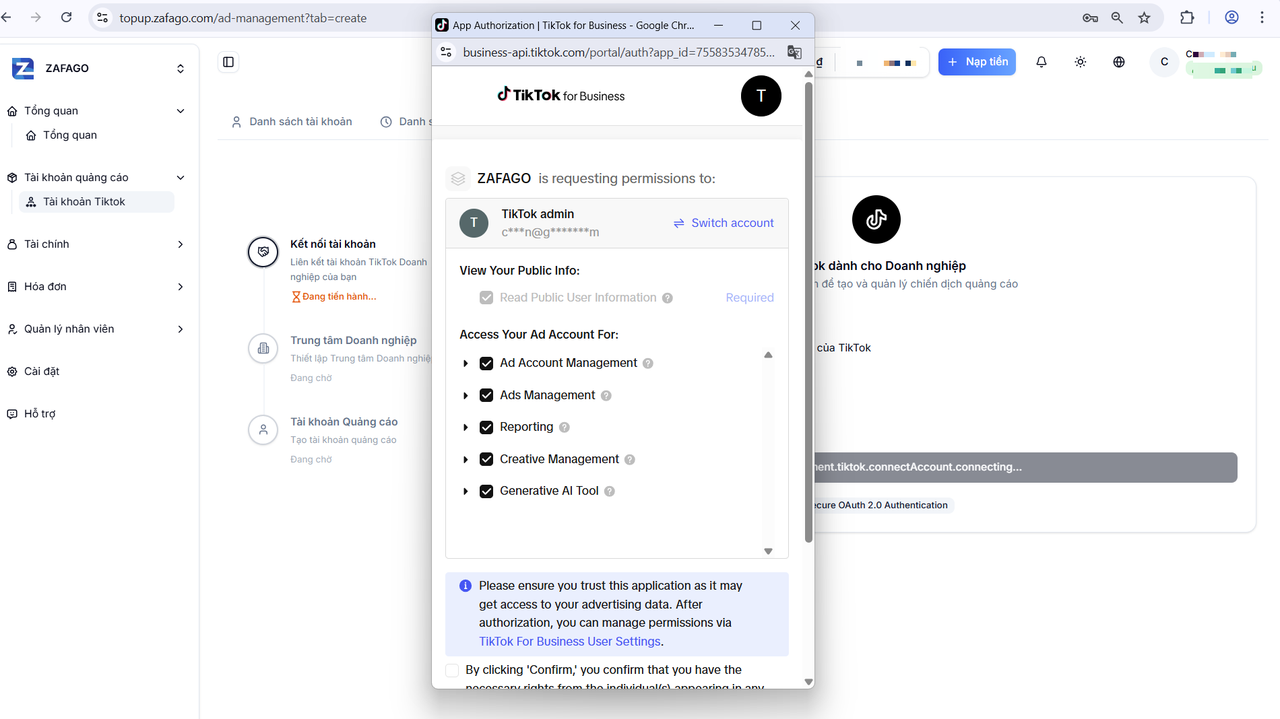The image size is (1280, 719).
Task: Open the Chrome profile icon
Action: pos(1232,18)
